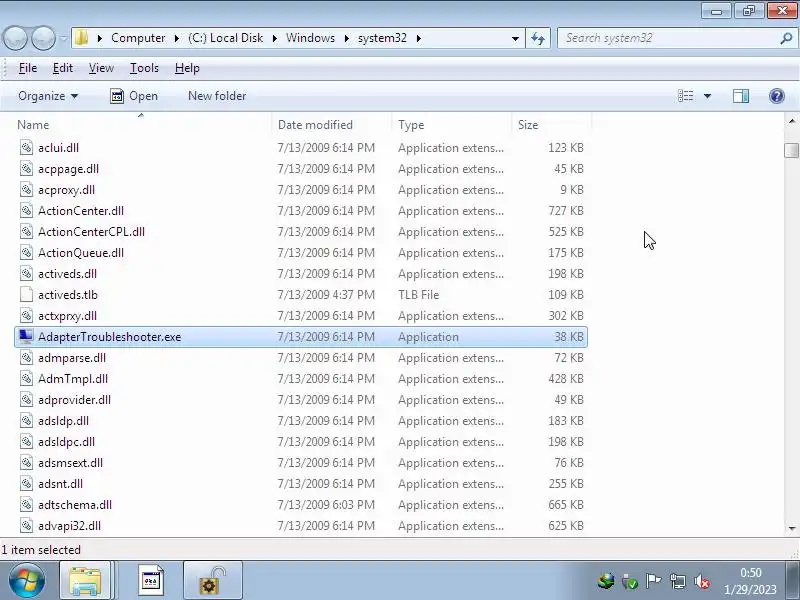
Task: Select the acppage.dll file icon
Action: pos(27,169)
